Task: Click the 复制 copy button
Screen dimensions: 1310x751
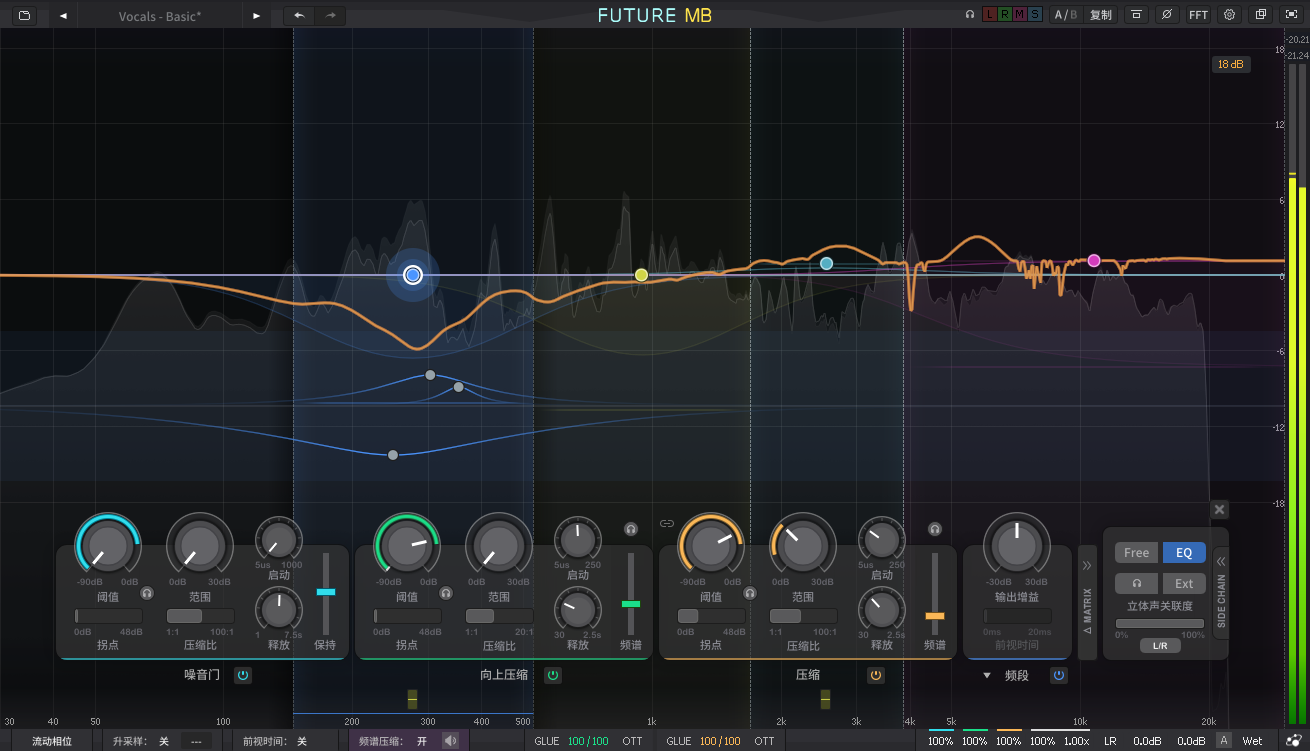Action: click(1100, 15)
